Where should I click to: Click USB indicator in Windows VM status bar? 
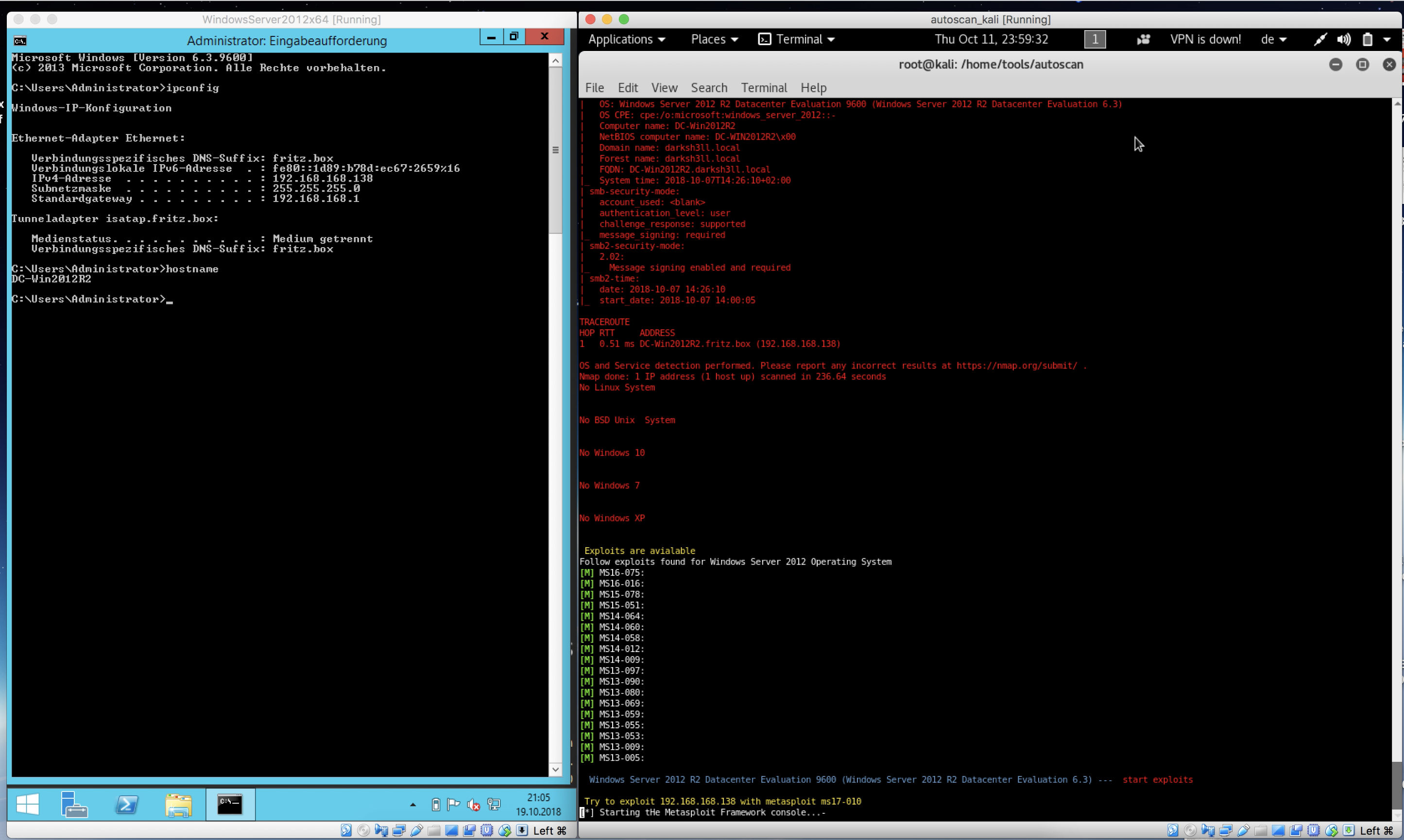[416, 830]
